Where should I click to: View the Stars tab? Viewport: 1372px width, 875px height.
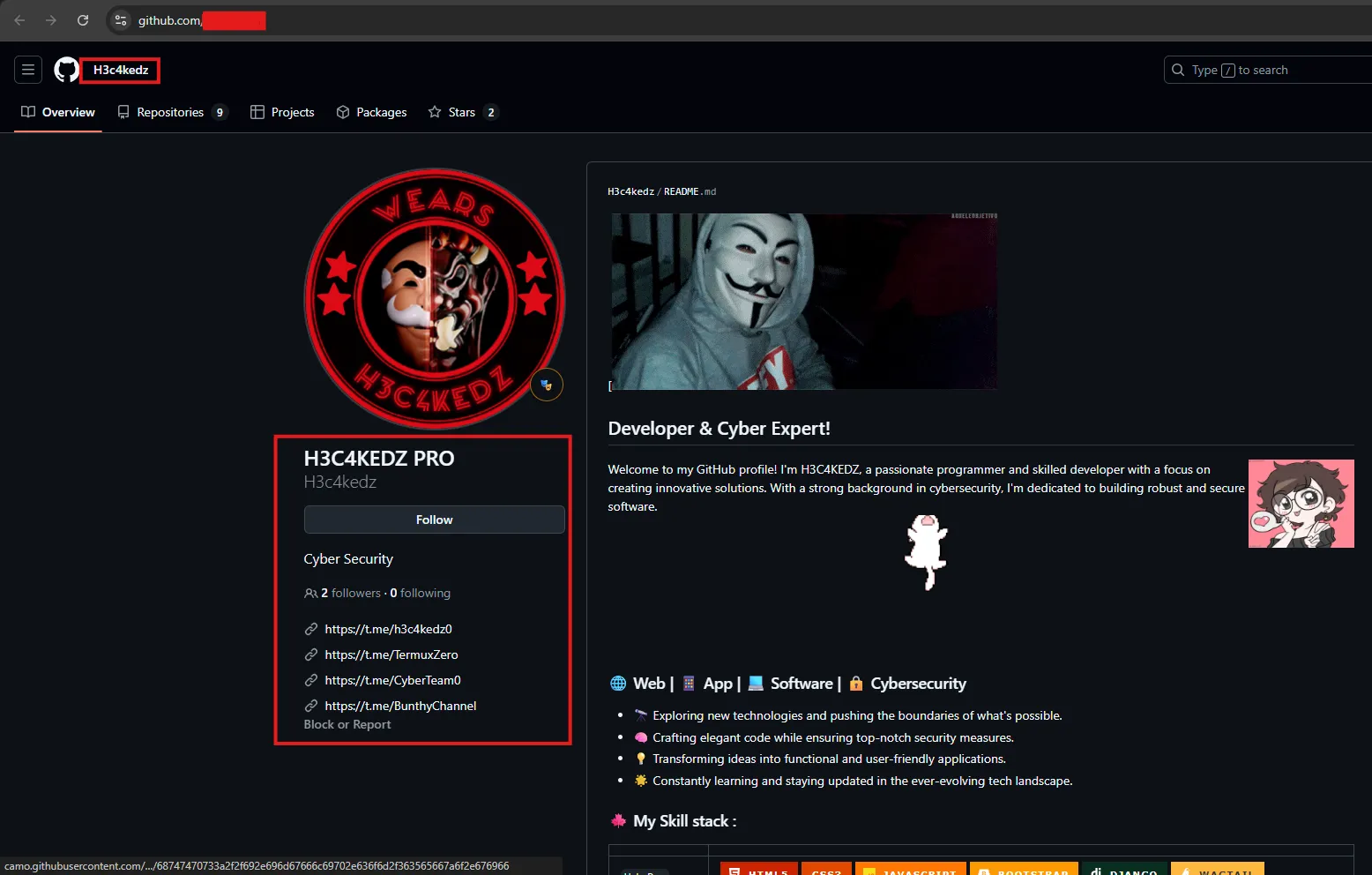(464, 112)
